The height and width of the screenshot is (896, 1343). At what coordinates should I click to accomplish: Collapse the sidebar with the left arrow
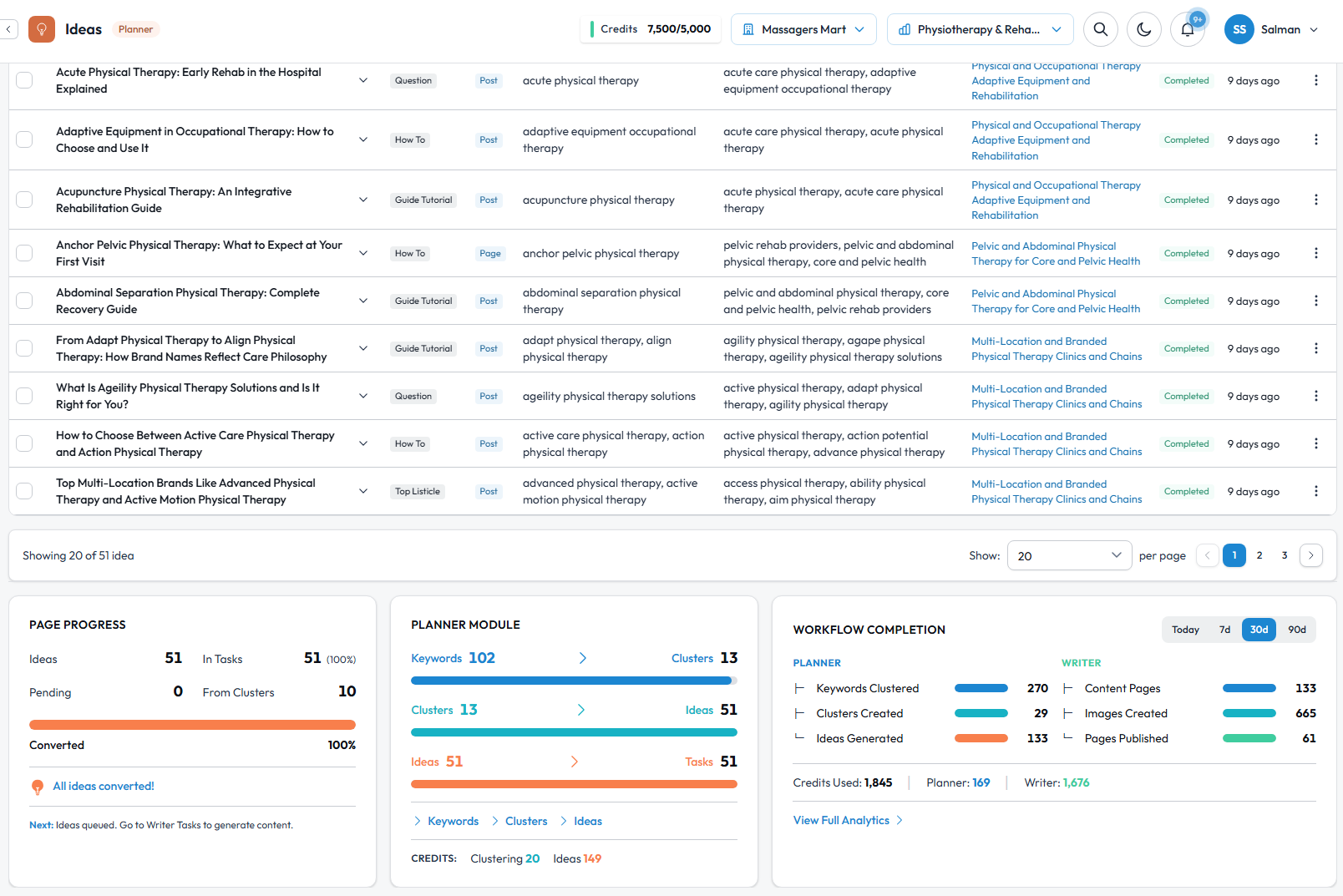(8, 29)
